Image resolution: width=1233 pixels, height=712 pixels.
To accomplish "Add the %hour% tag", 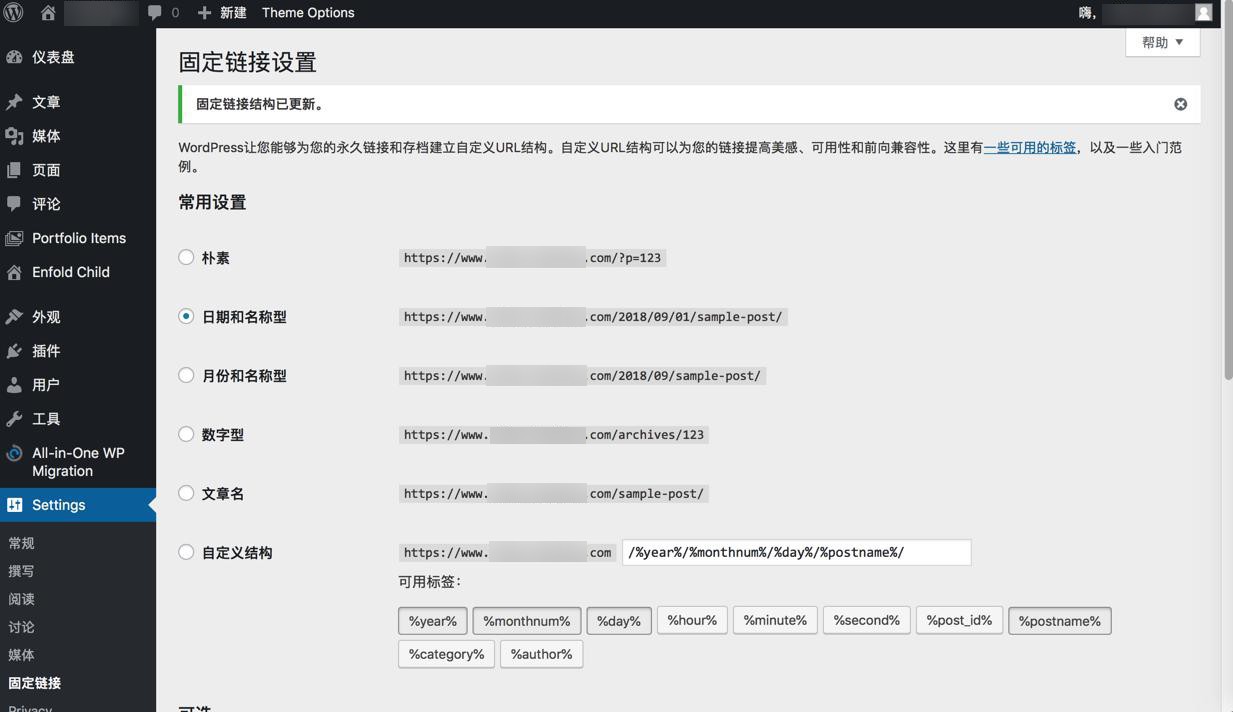I will (692, 620).
